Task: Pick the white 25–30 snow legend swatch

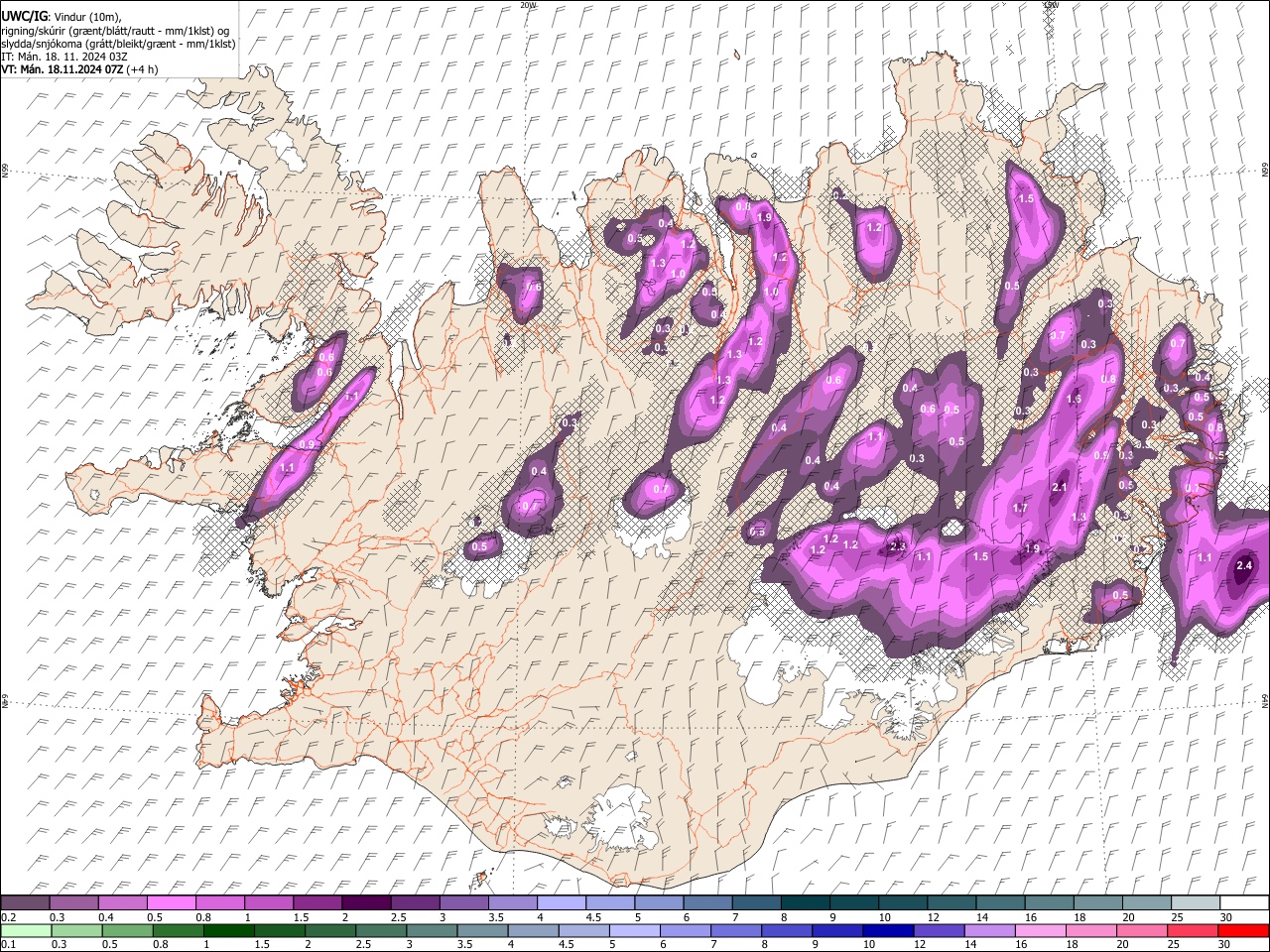Action: pyautogui.click(x=1195, y=903)
